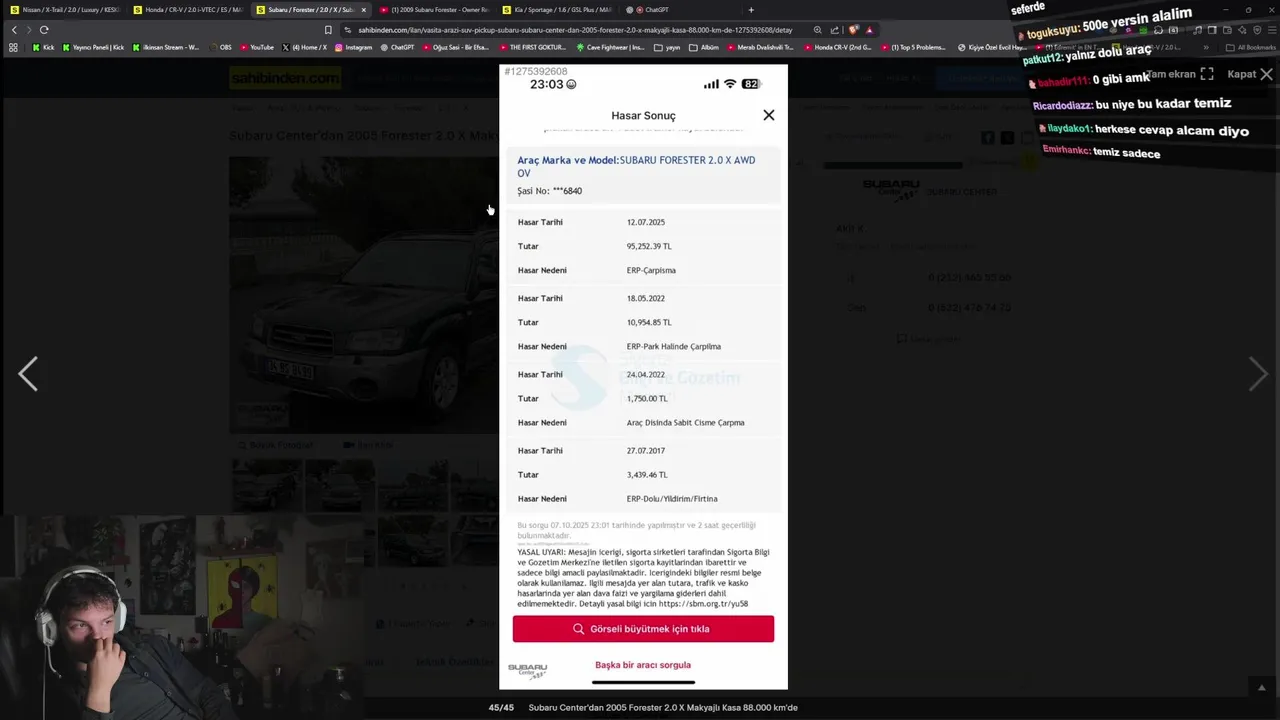The image size is (1280, 720).
Task: Switch to the 2009 Subaru Forester YouTube tab
Action: tap(435, 10)
